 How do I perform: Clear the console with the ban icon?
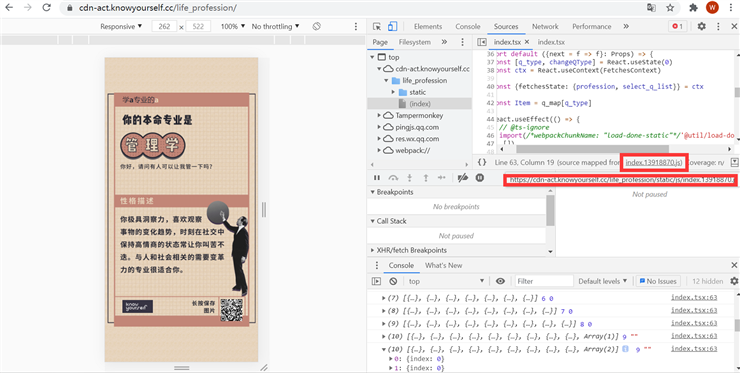click(393, 281)
